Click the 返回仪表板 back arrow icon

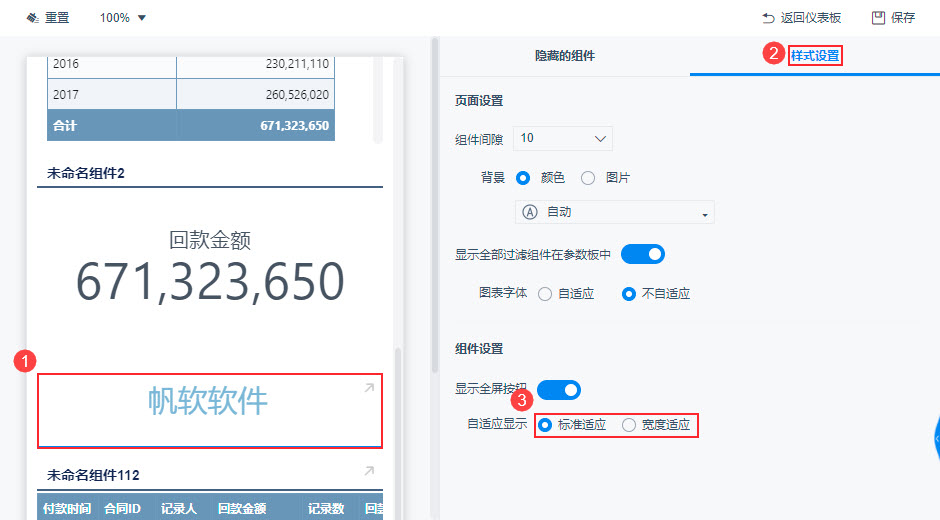768,18
